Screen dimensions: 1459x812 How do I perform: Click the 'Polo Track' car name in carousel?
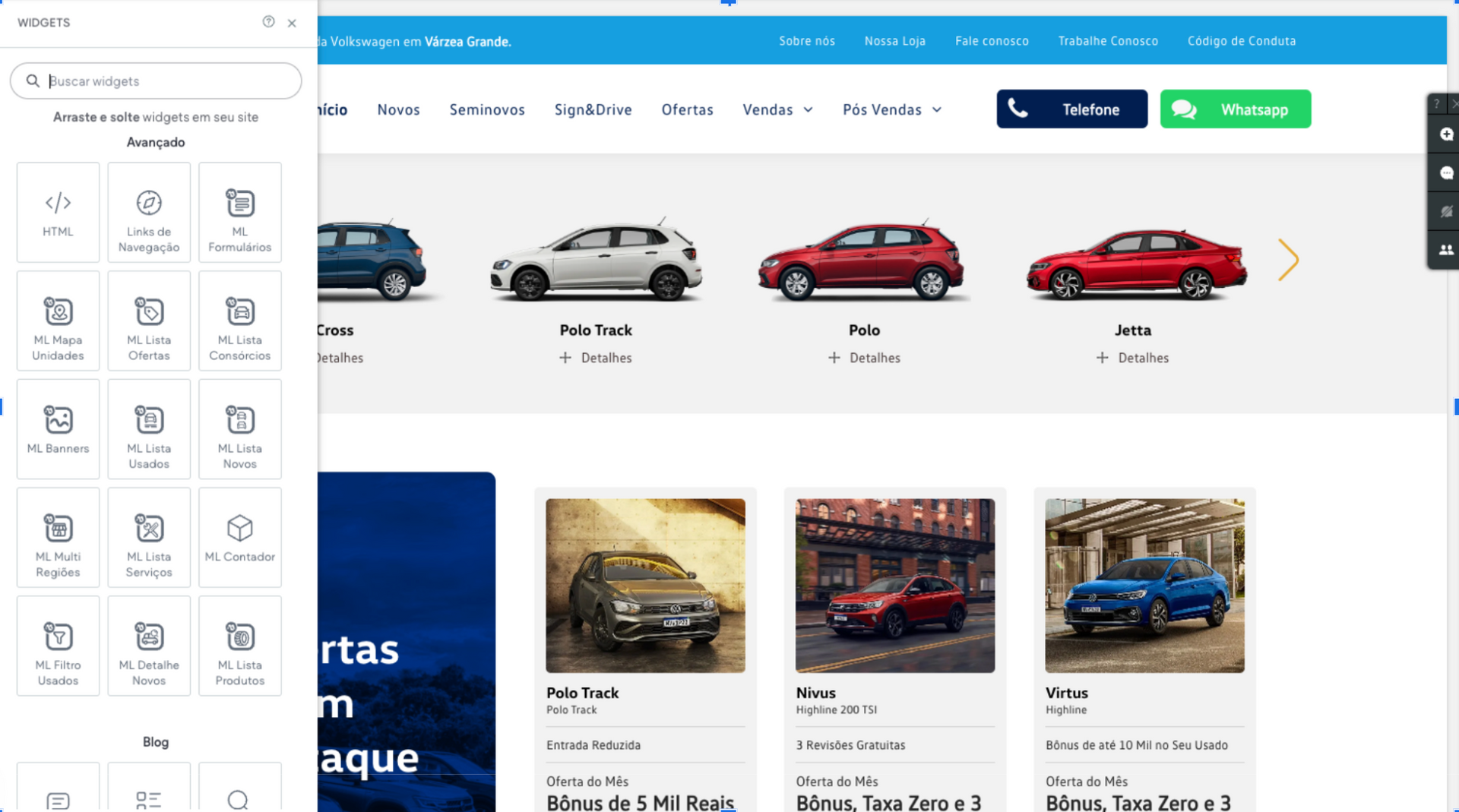pyautogui.click(x=596, y=330)
